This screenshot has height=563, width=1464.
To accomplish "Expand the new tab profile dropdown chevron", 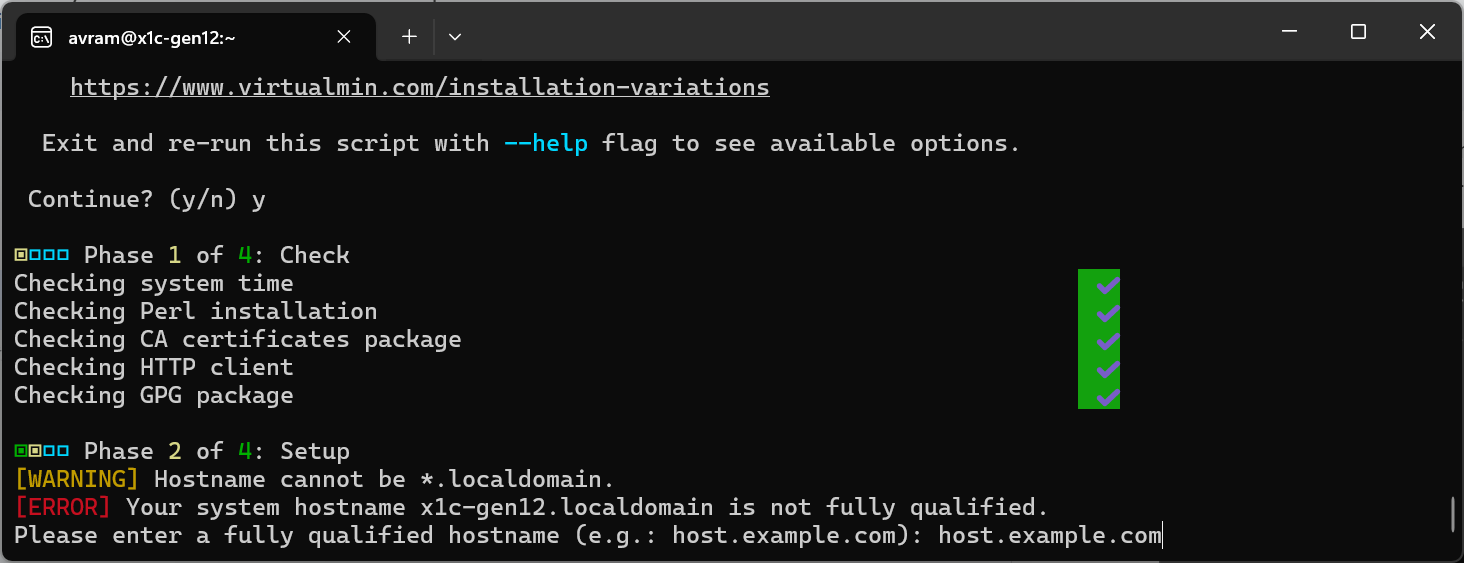I will [455, 37].
